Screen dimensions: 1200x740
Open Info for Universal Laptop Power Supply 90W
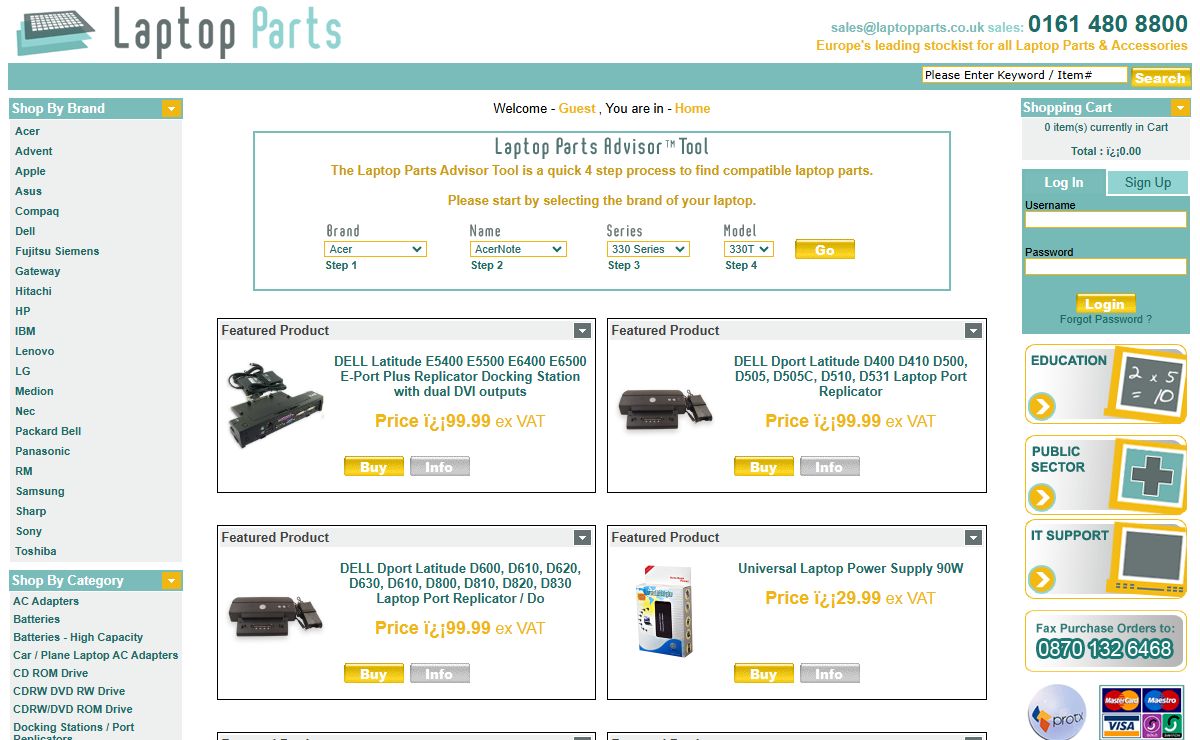(x=829, y=674)
